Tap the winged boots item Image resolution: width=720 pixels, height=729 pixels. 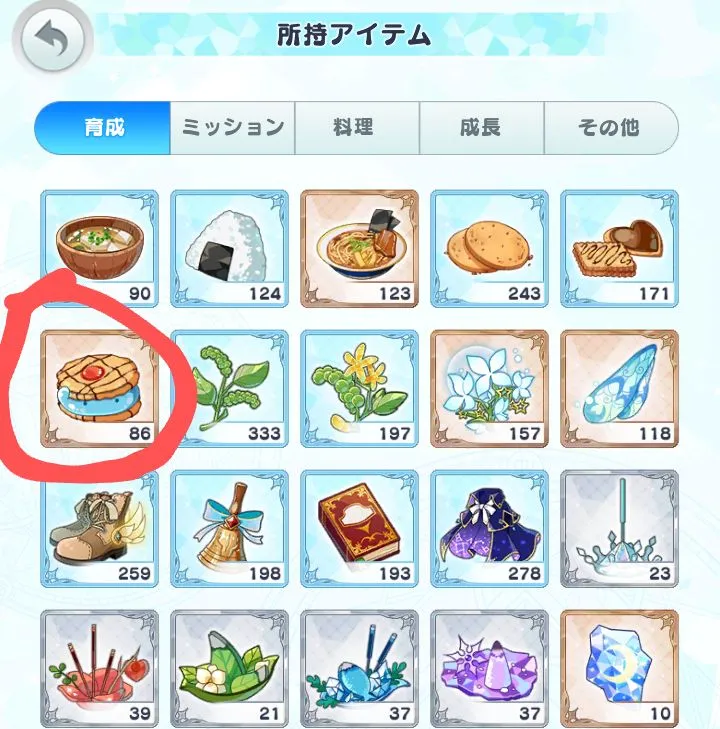coord(99,529)
